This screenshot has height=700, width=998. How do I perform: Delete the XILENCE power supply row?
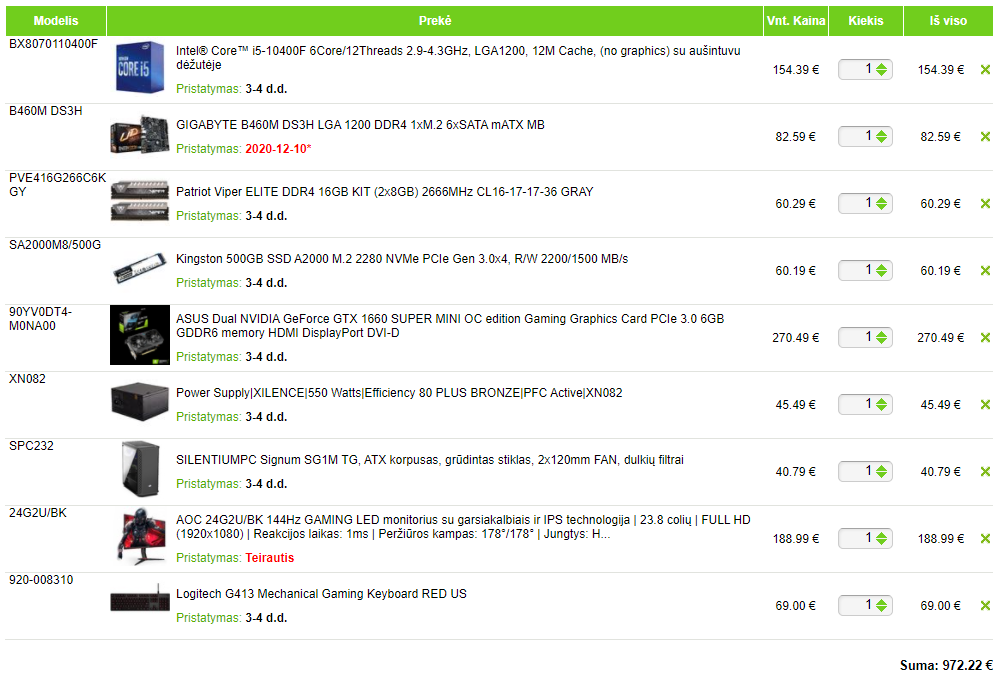click(x=985, y=405)
